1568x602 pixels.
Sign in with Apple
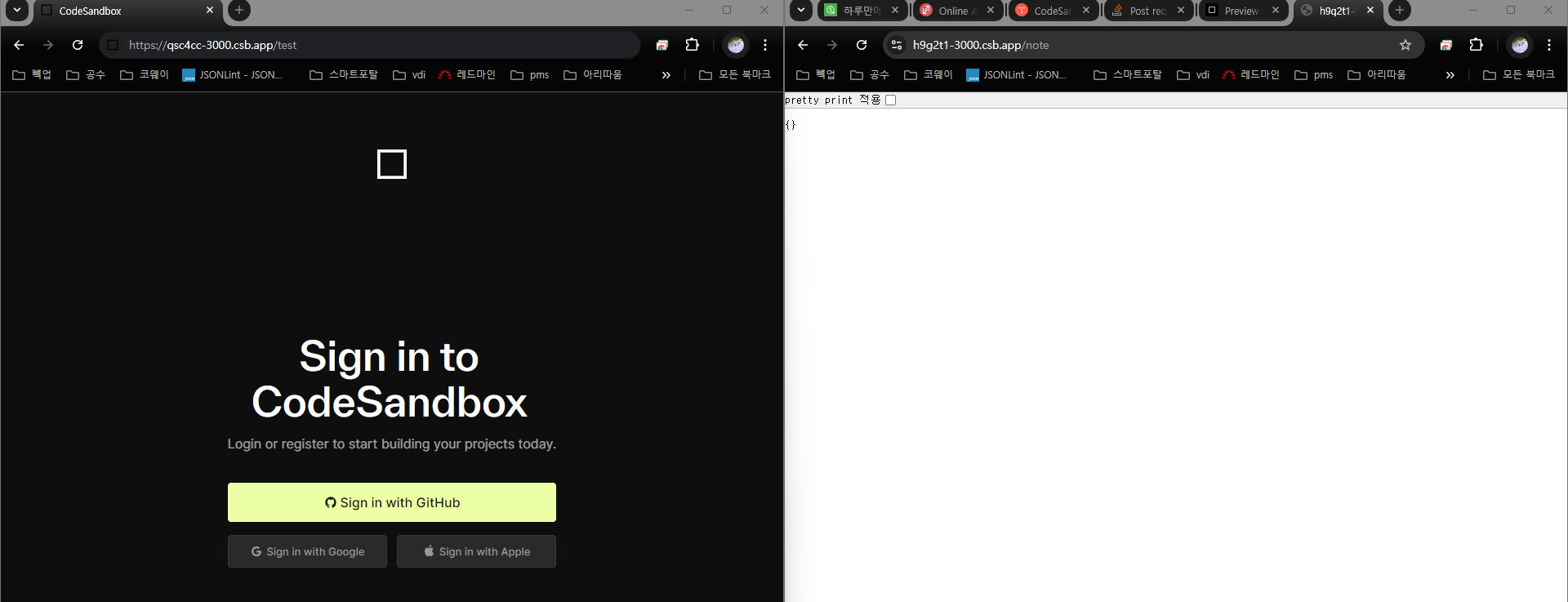476,551
